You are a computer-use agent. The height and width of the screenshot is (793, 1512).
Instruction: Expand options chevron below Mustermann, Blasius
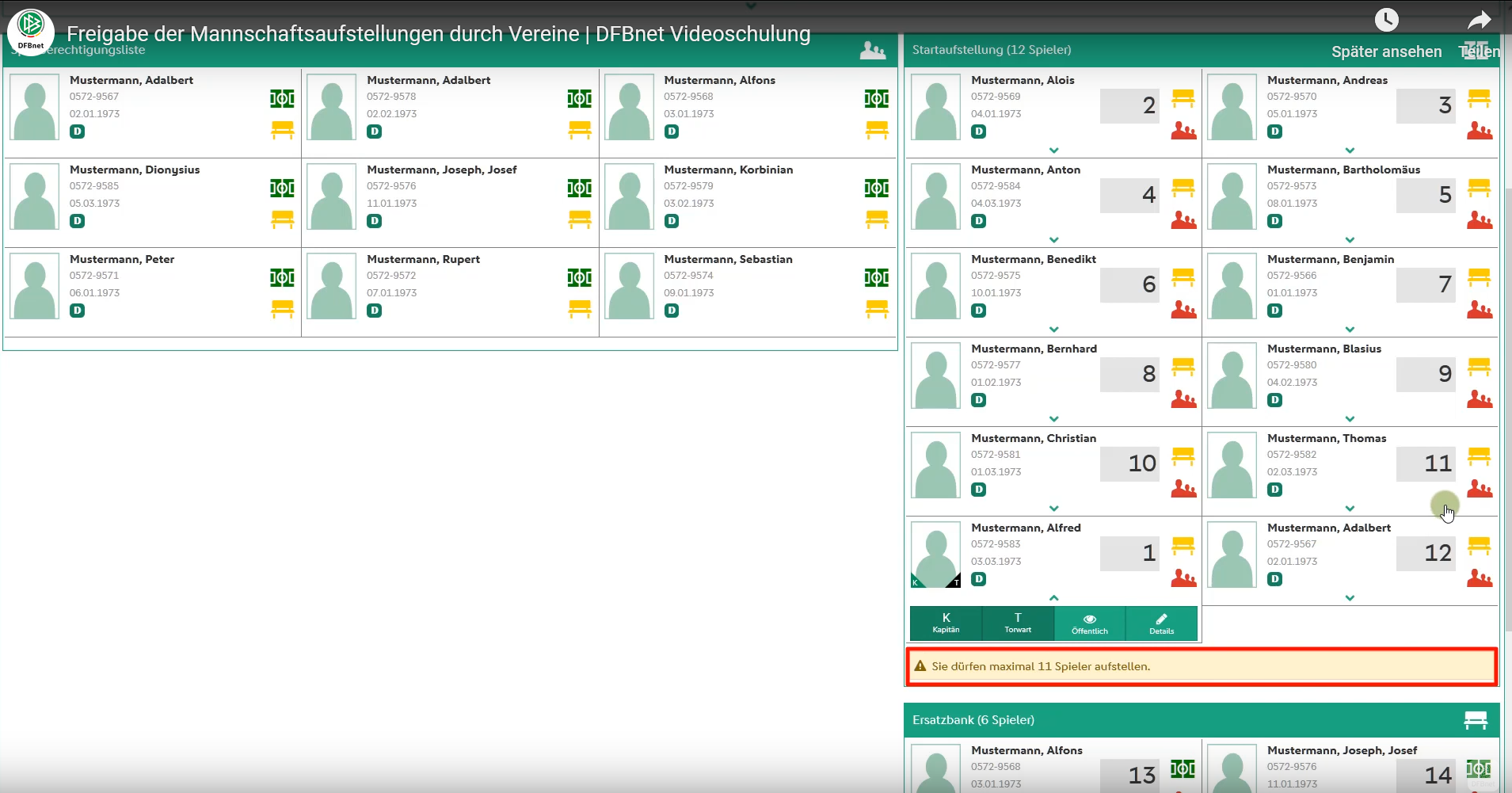(x=1350, y=419)
